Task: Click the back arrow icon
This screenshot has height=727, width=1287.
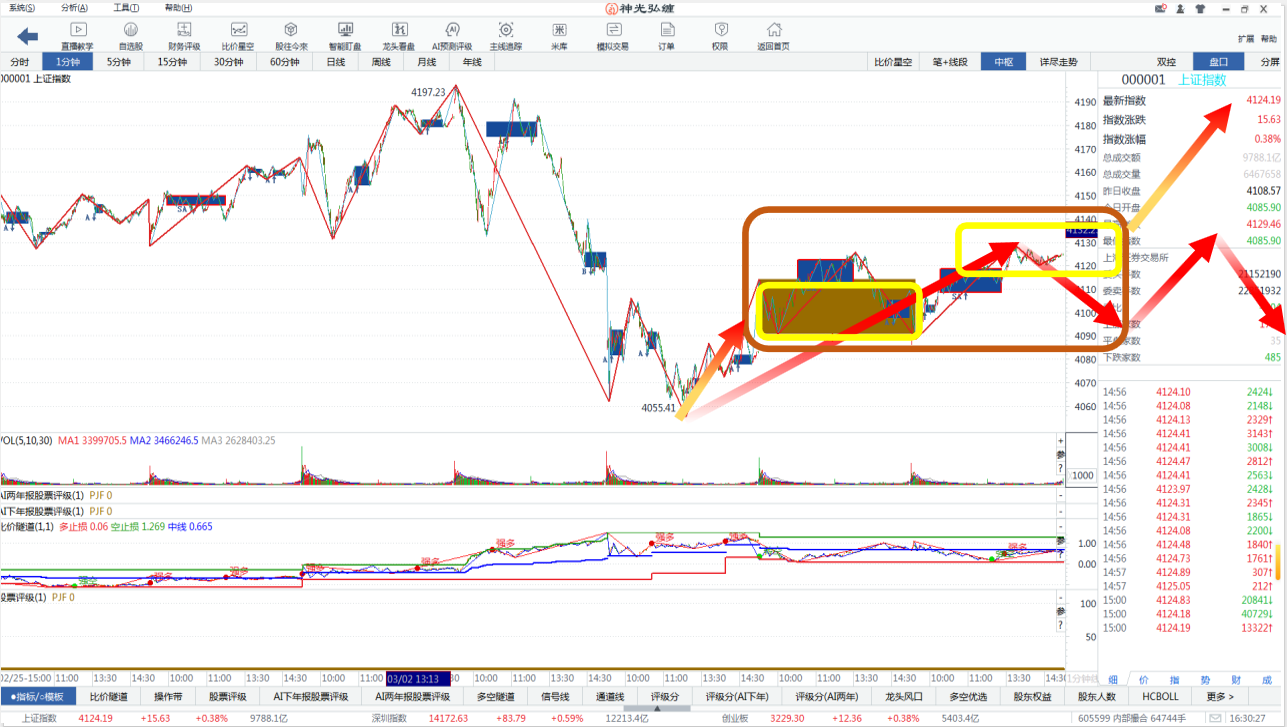Action: tap(27, 37)
